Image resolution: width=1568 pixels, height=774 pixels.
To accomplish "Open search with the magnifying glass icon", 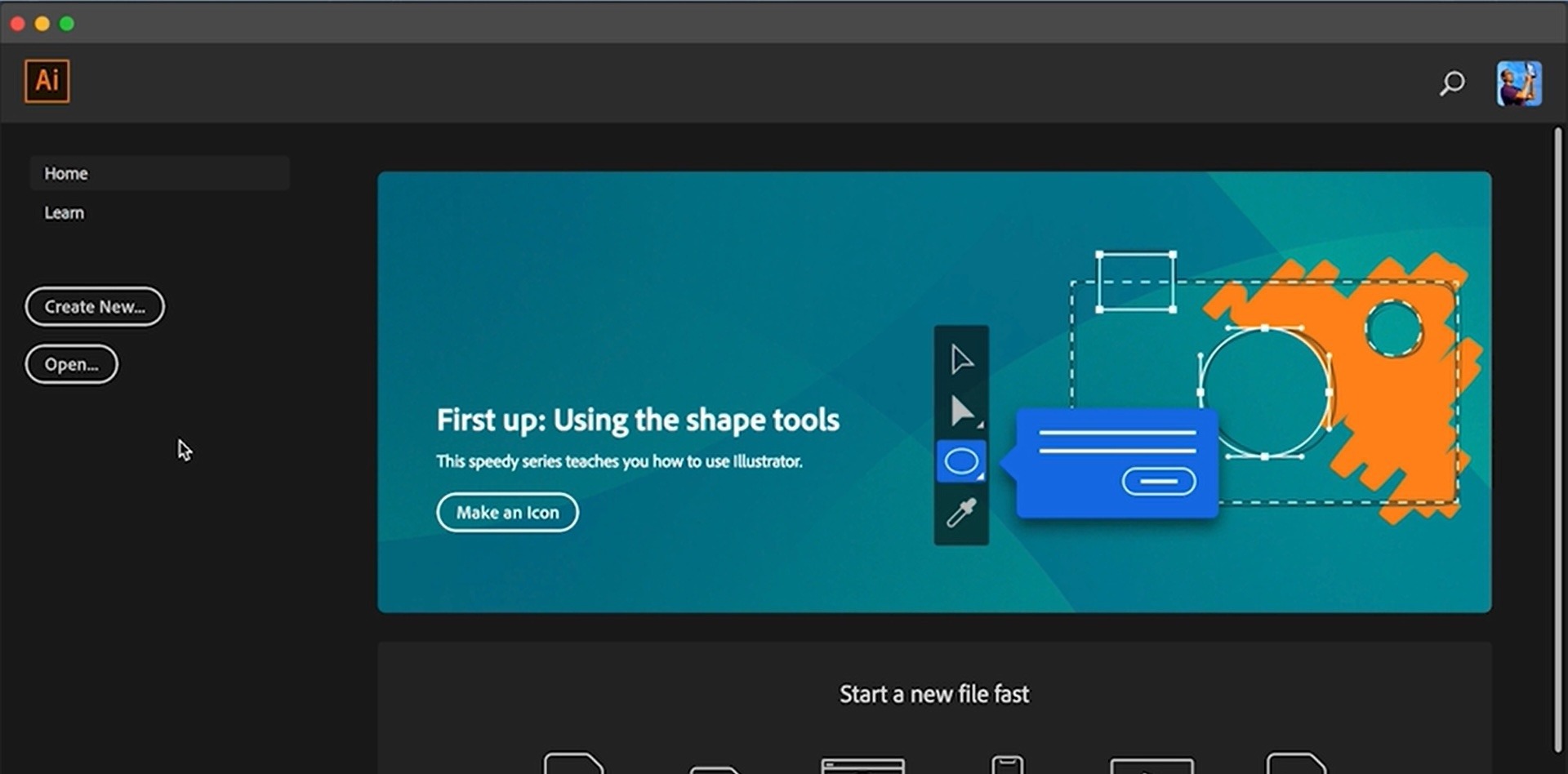I will pos(1451,83).
